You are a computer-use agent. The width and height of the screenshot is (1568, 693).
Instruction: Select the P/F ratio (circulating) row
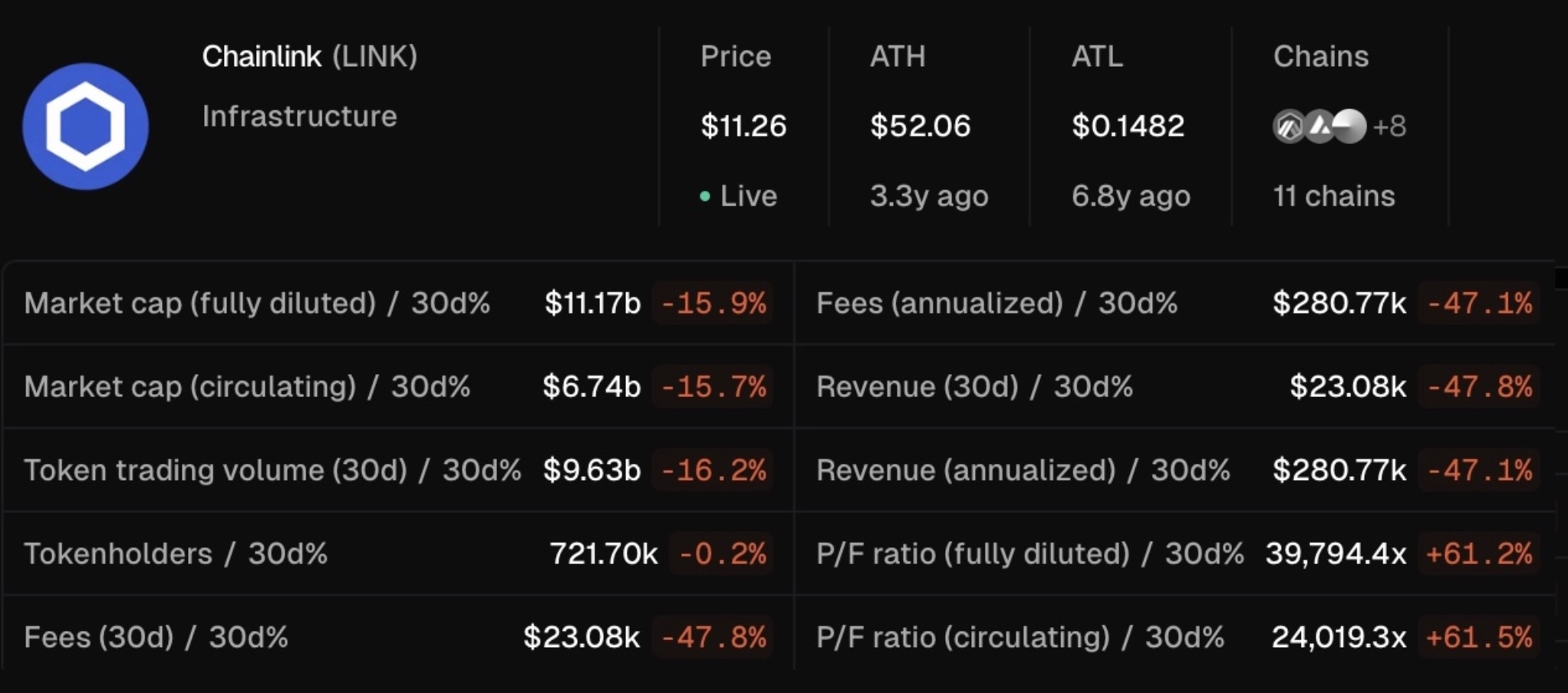tap(1175, 637)
